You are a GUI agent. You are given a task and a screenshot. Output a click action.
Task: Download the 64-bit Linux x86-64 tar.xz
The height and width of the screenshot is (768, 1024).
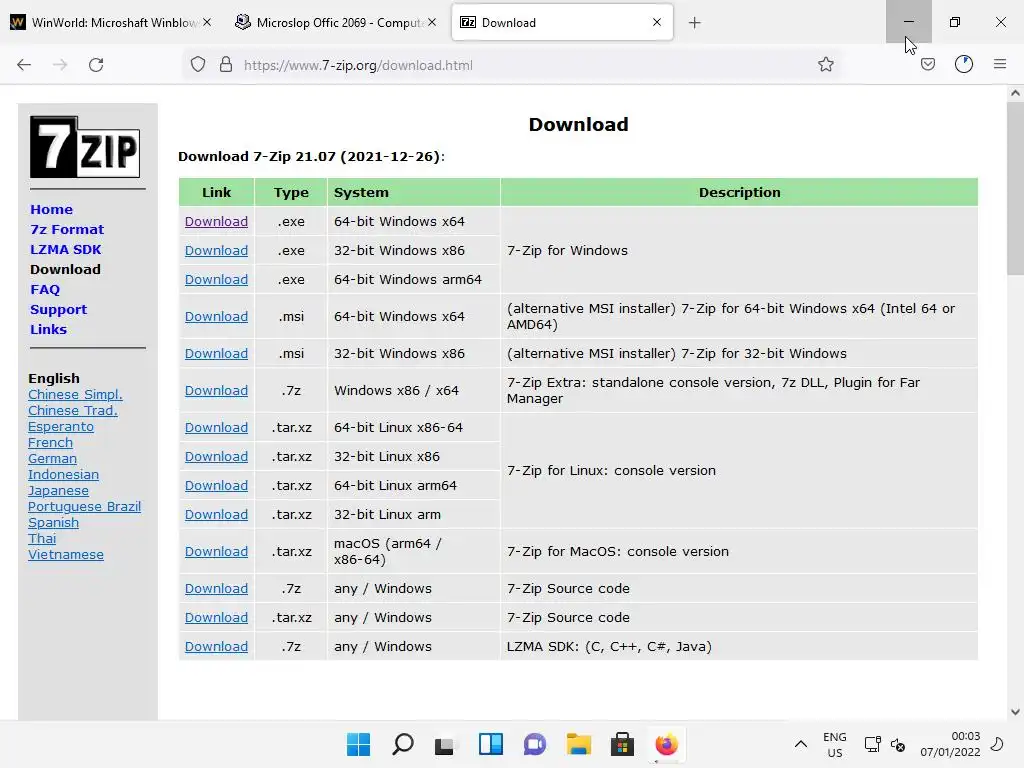(216, 427)
